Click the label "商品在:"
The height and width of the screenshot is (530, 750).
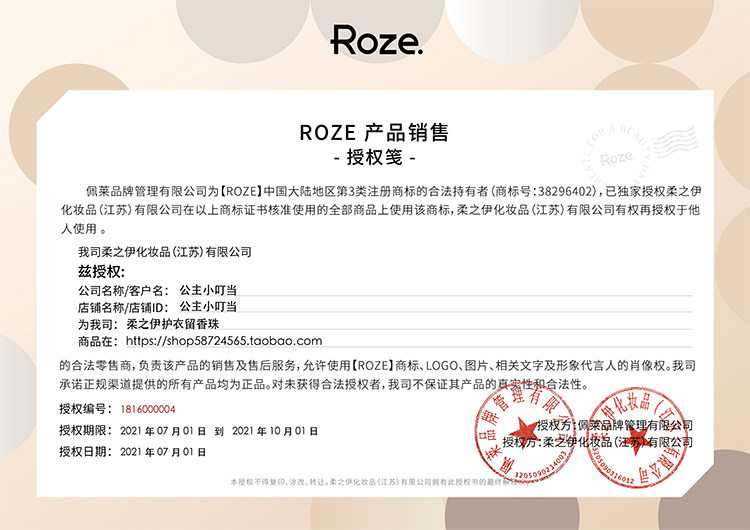click(98, 341)
